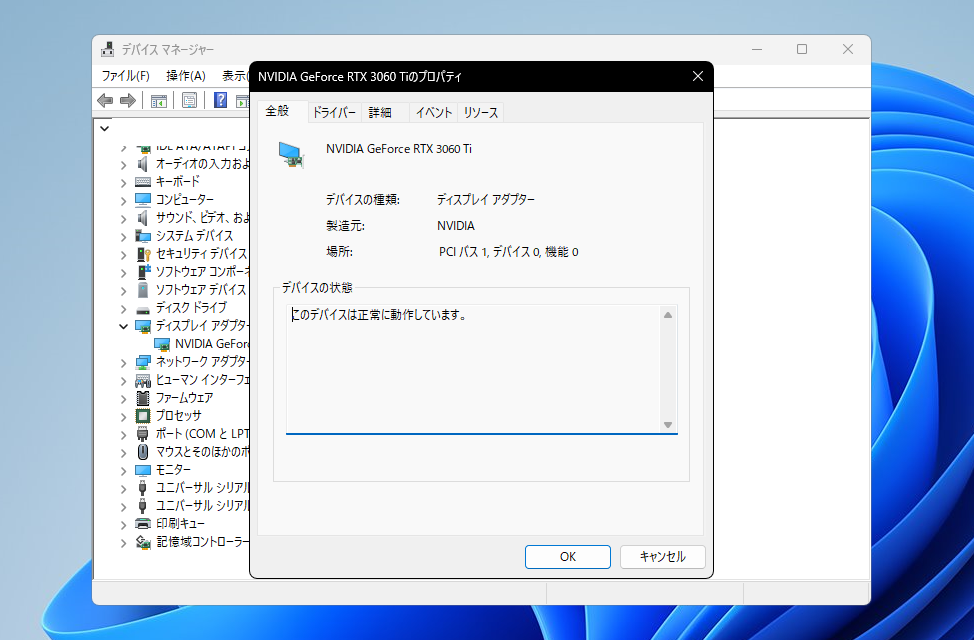Click the speaker icon beside サウンド、ビデオ
The image size is (974, 640).
click(x=143, y=218)
